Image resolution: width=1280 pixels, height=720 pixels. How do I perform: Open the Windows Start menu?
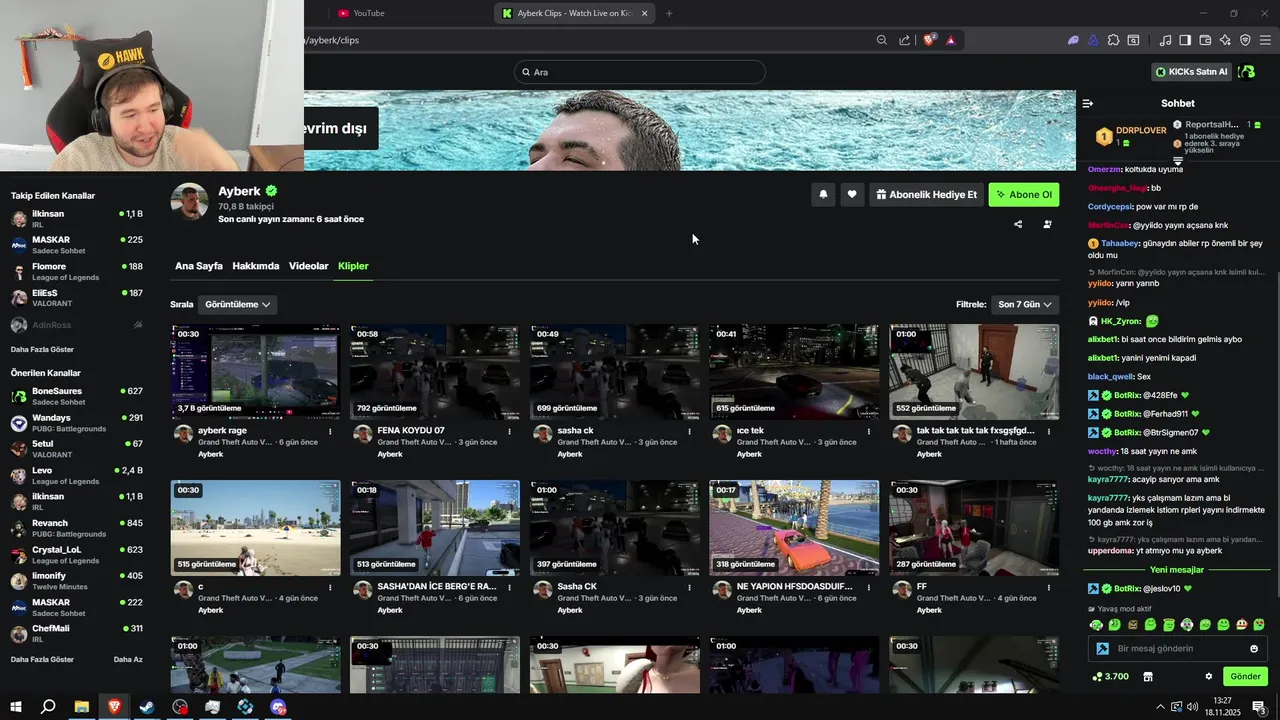(x=16, y=707)
